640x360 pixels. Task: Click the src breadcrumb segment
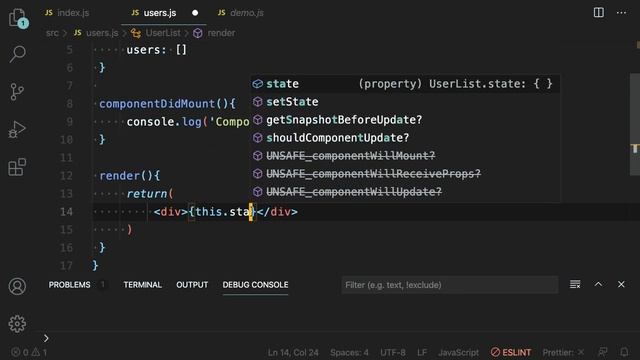pyautogui.click(x=52, y=33)
